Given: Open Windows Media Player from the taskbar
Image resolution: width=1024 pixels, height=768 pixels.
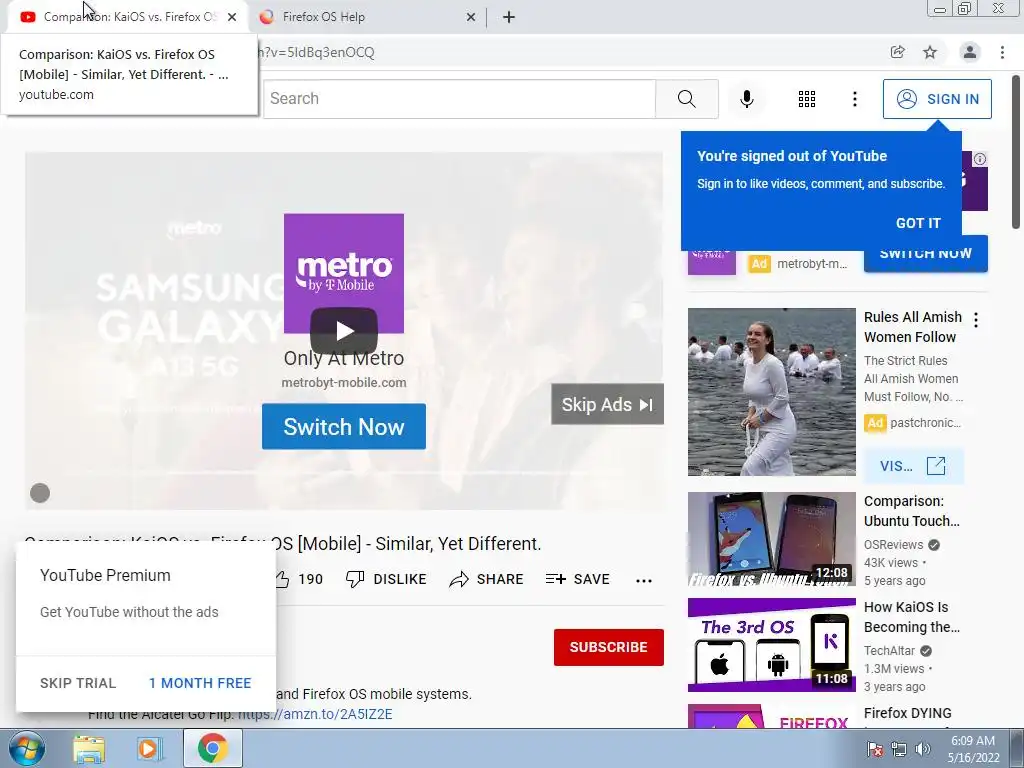Looking at the screenshot, I should coord(150,748).
